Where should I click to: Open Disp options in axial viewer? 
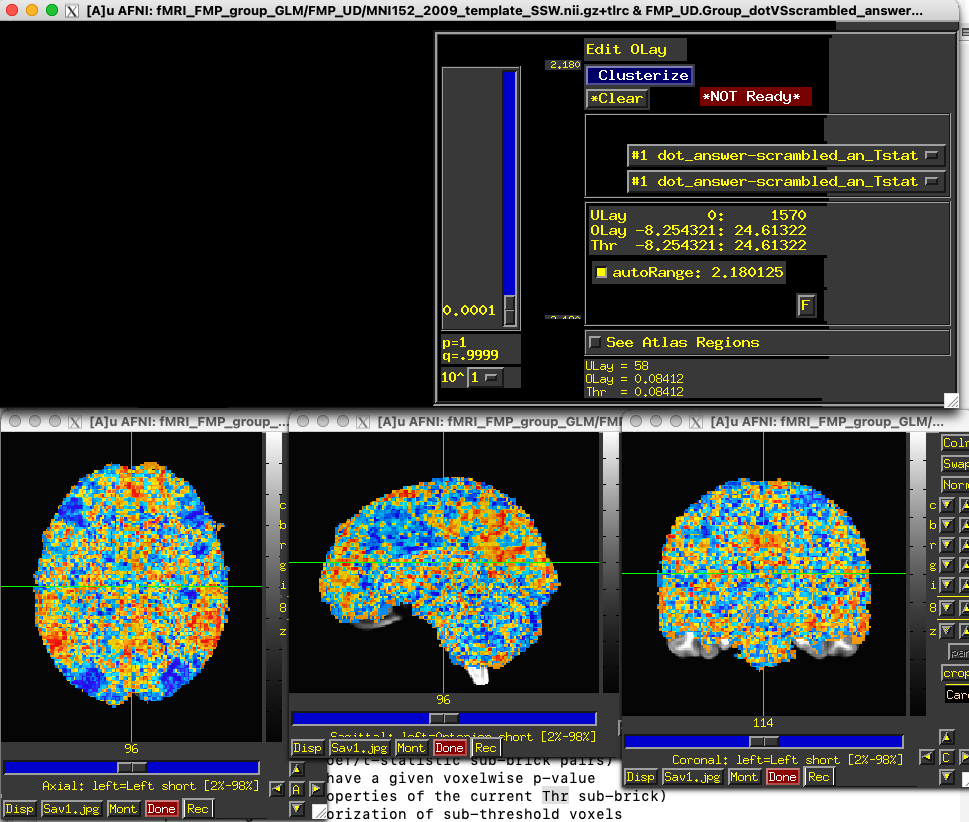tap(19, 808)
